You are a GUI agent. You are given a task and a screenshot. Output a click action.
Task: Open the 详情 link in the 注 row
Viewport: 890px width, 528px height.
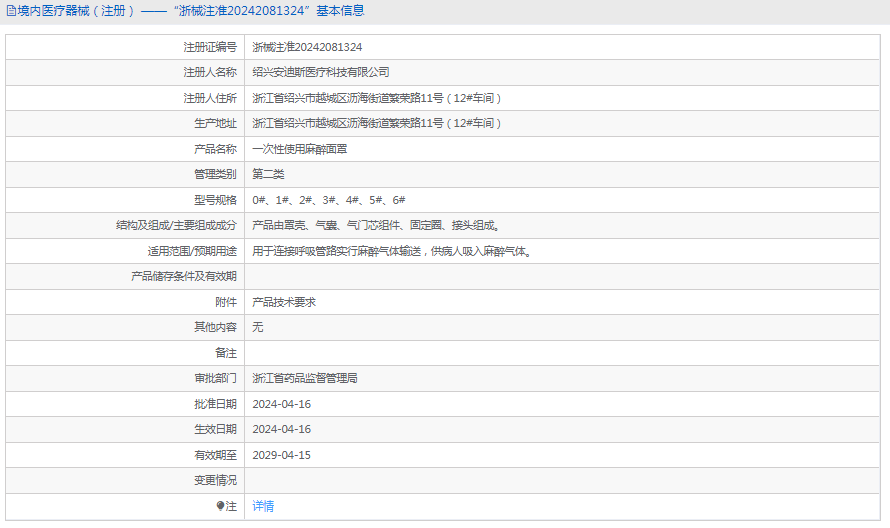263,506
